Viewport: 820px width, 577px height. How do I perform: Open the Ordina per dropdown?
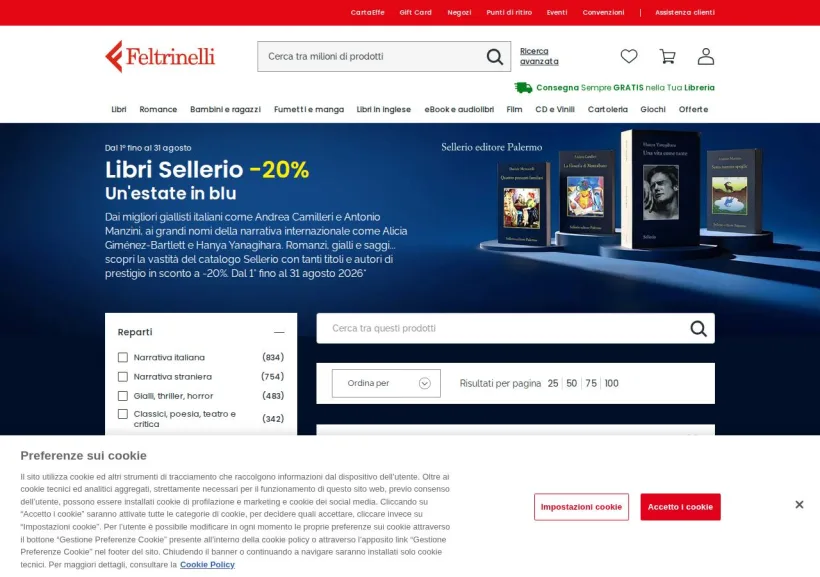pyautogui.click(x=386, y=383)
